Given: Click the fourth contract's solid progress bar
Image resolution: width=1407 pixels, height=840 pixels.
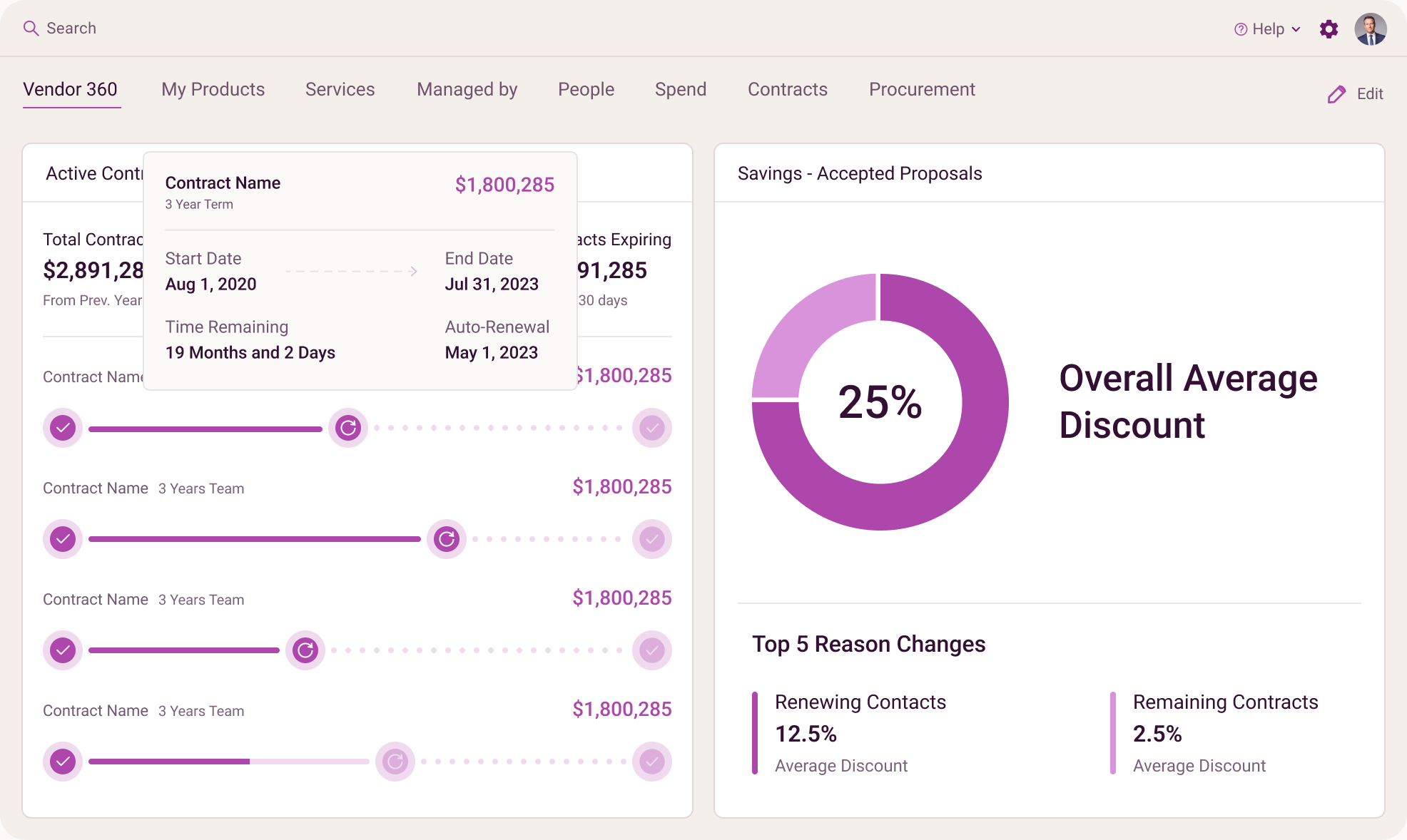Looking at the screenshot, I should click(x=169, y=762).
